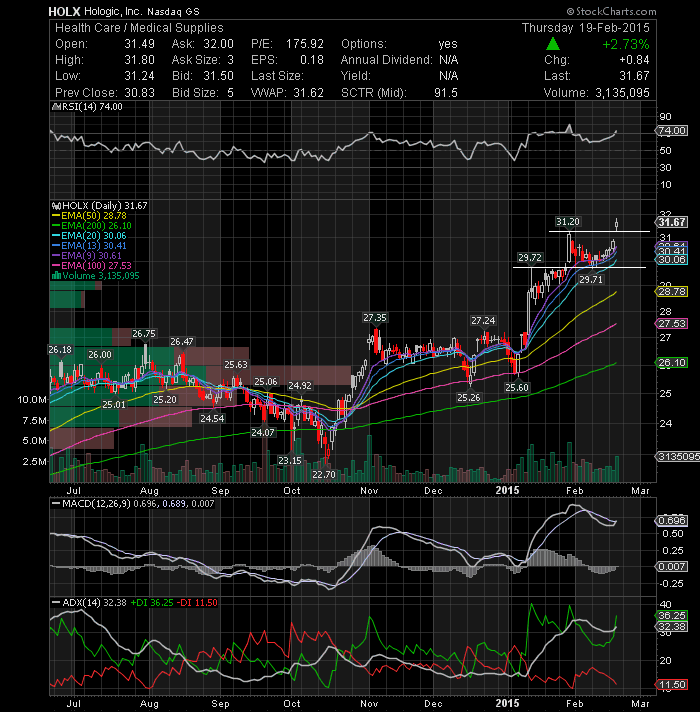Click the 3135095 volume axis tag
The image size is (700, 712).
678,456
